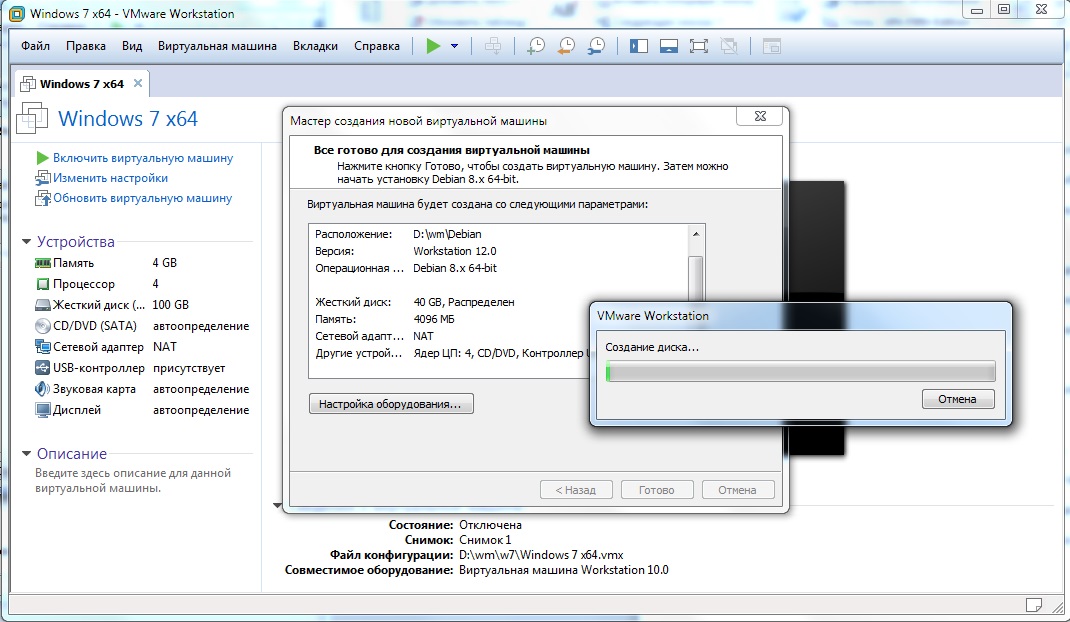Open the snapshot manager wrench-clock icon
The image size is (1070, 622).
(596, 46)
